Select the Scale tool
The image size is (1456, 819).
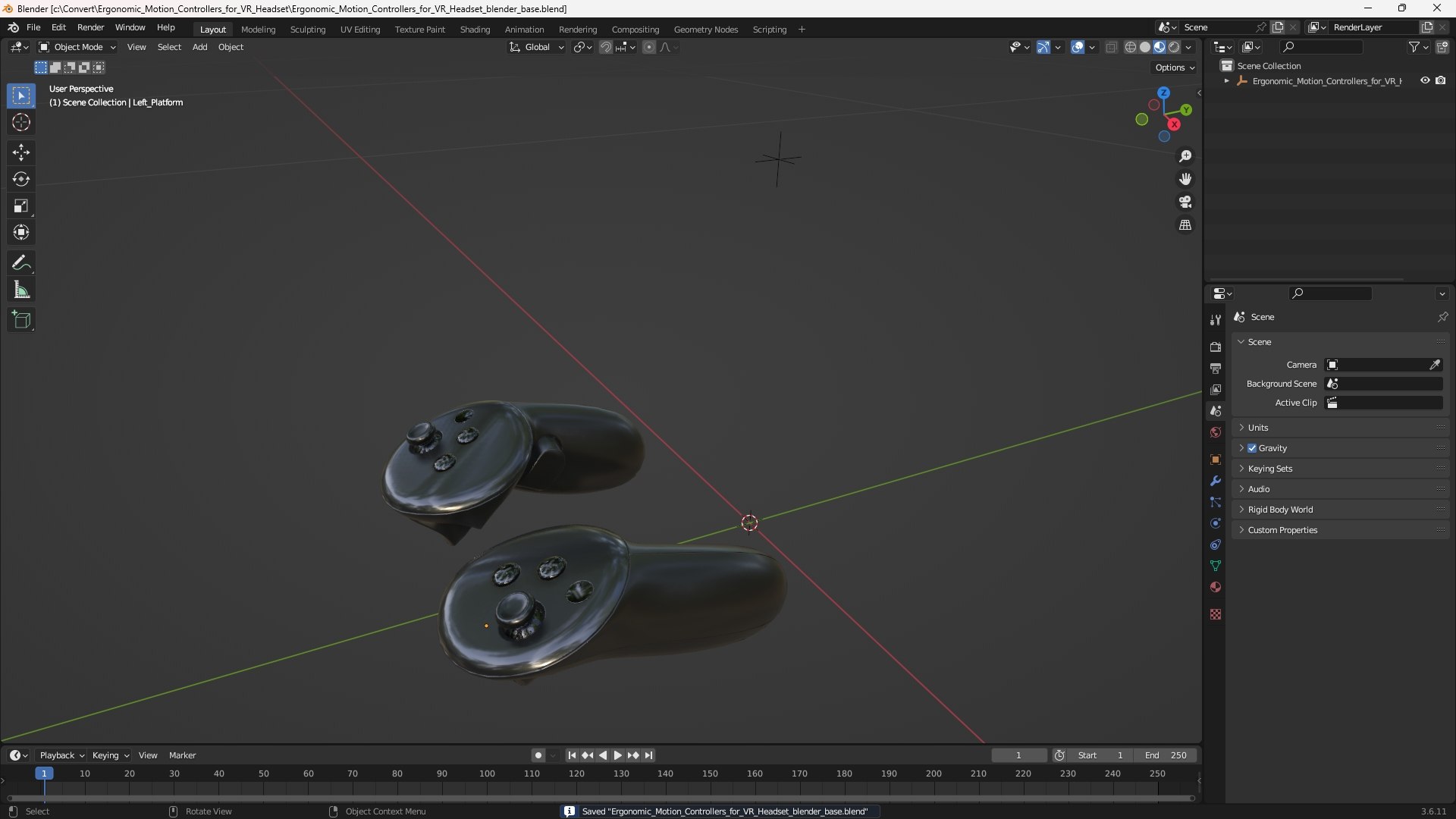21,206
